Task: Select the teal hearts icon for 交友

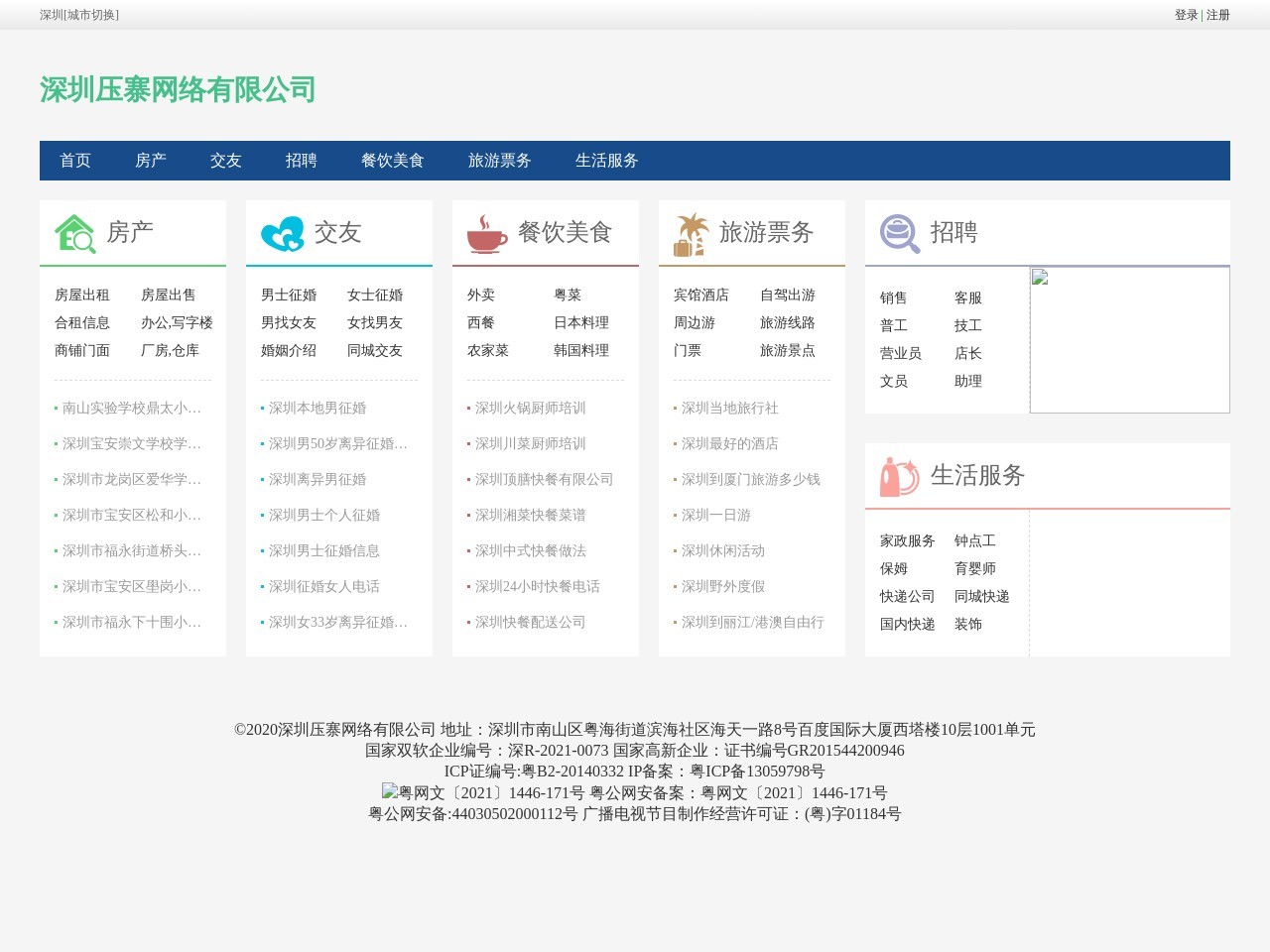Action: [x=283, y=232]
